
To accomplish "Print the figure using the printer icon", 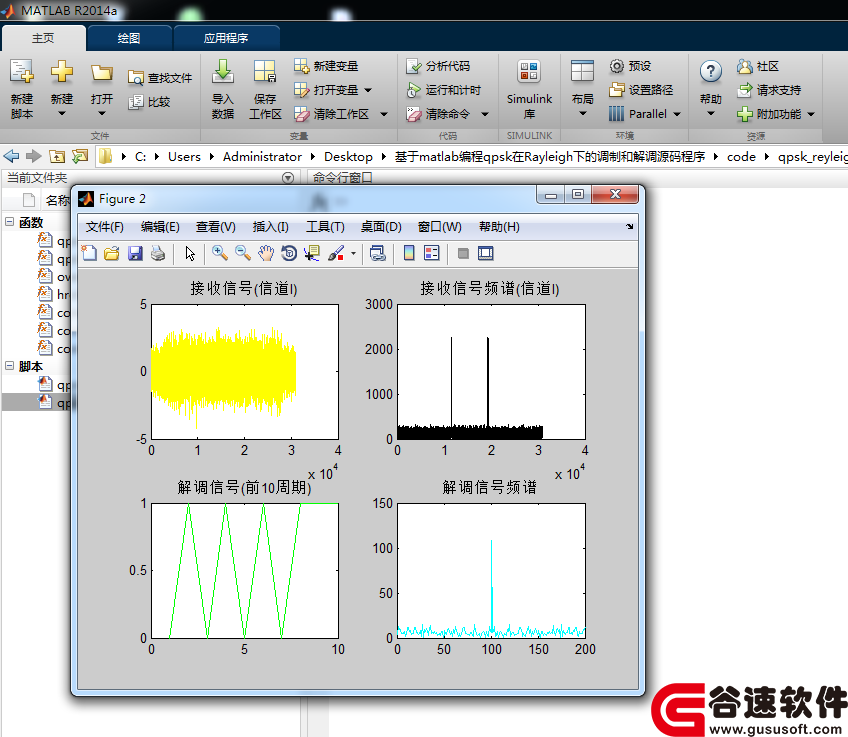I will tap(158, 253).
